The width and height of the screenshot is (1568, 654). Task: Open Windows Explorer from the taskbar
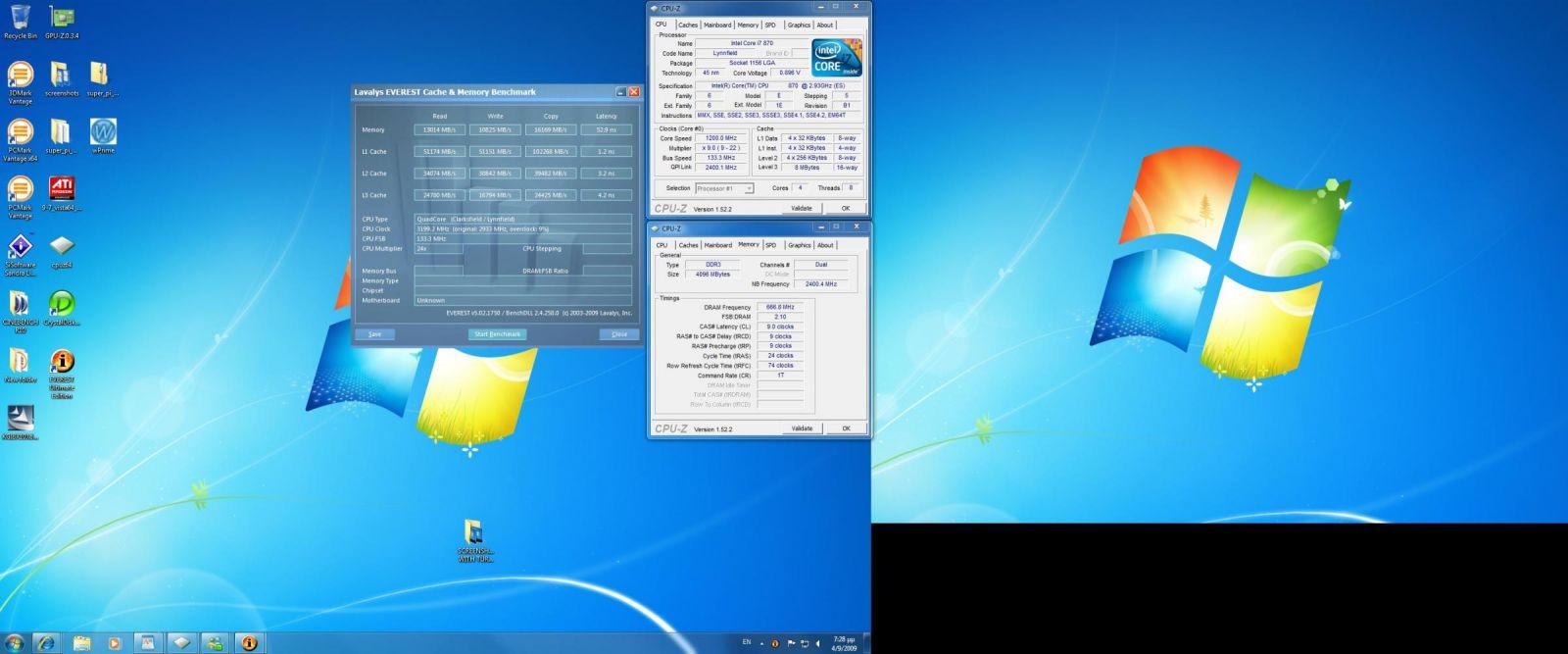(x=80, y=643)
